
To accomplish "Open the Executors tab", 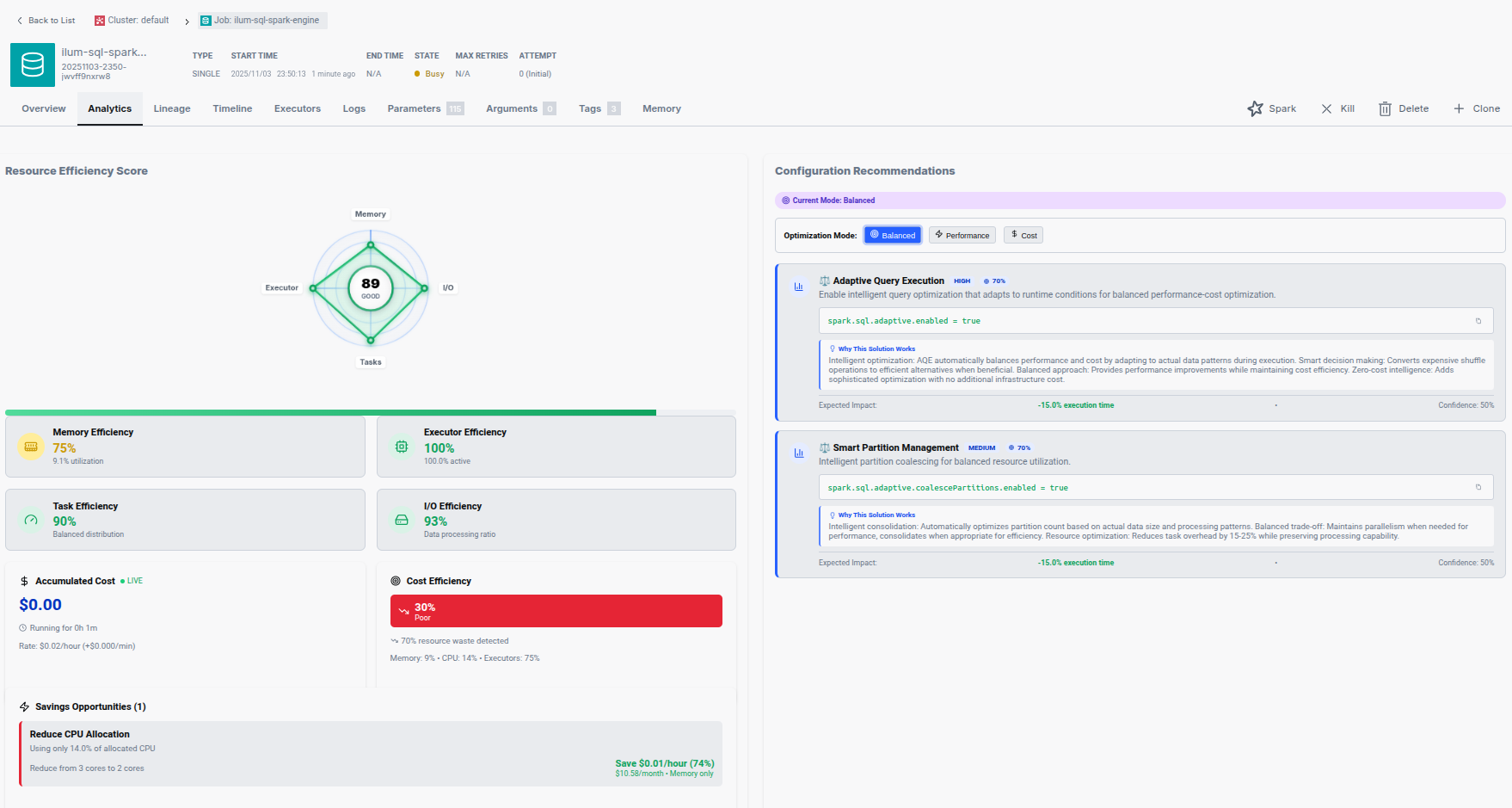I will (x=297, y=108).
